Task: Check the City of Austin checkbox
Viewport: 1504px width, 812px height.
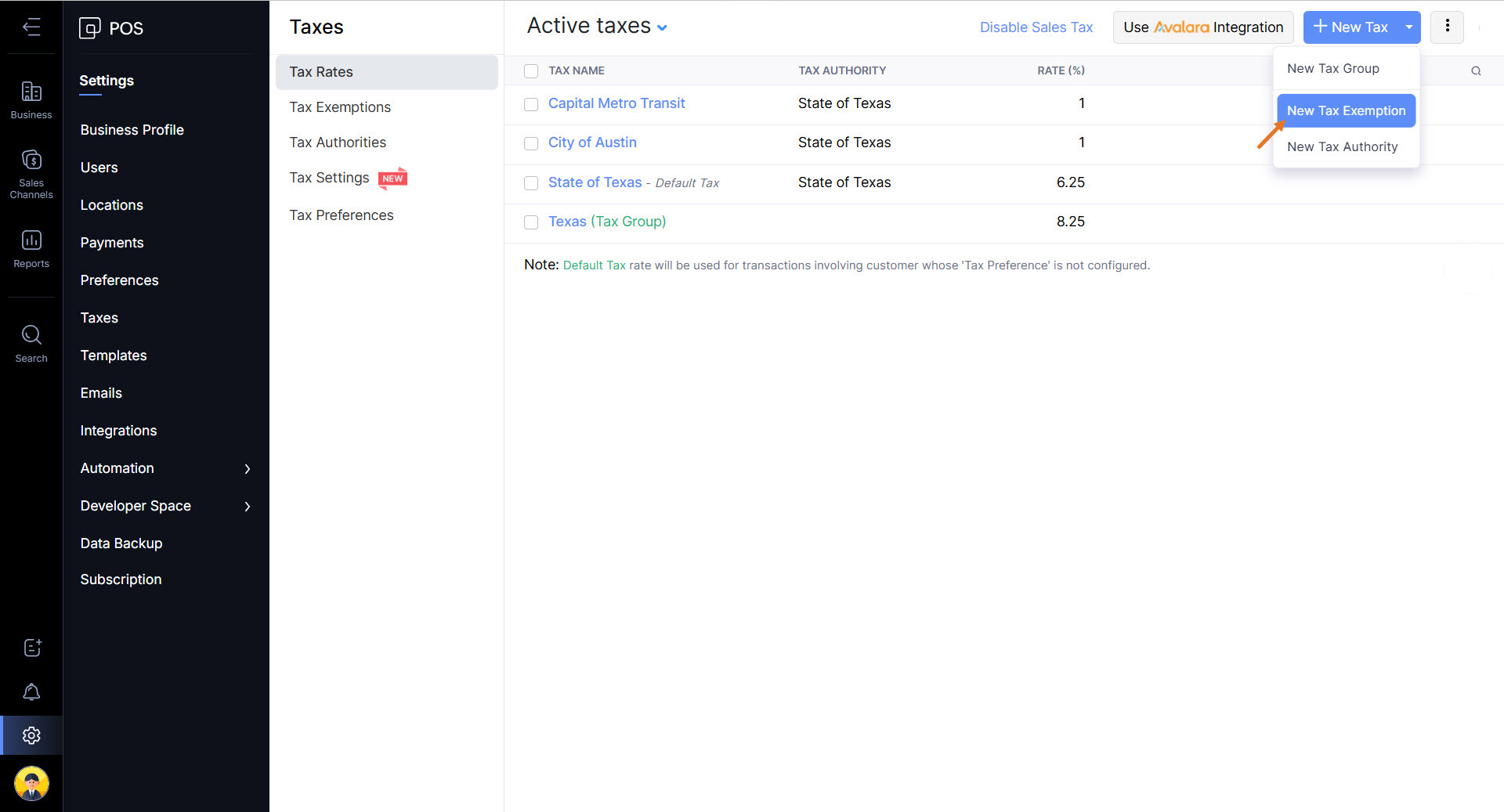Action: [x=531, y=143]
